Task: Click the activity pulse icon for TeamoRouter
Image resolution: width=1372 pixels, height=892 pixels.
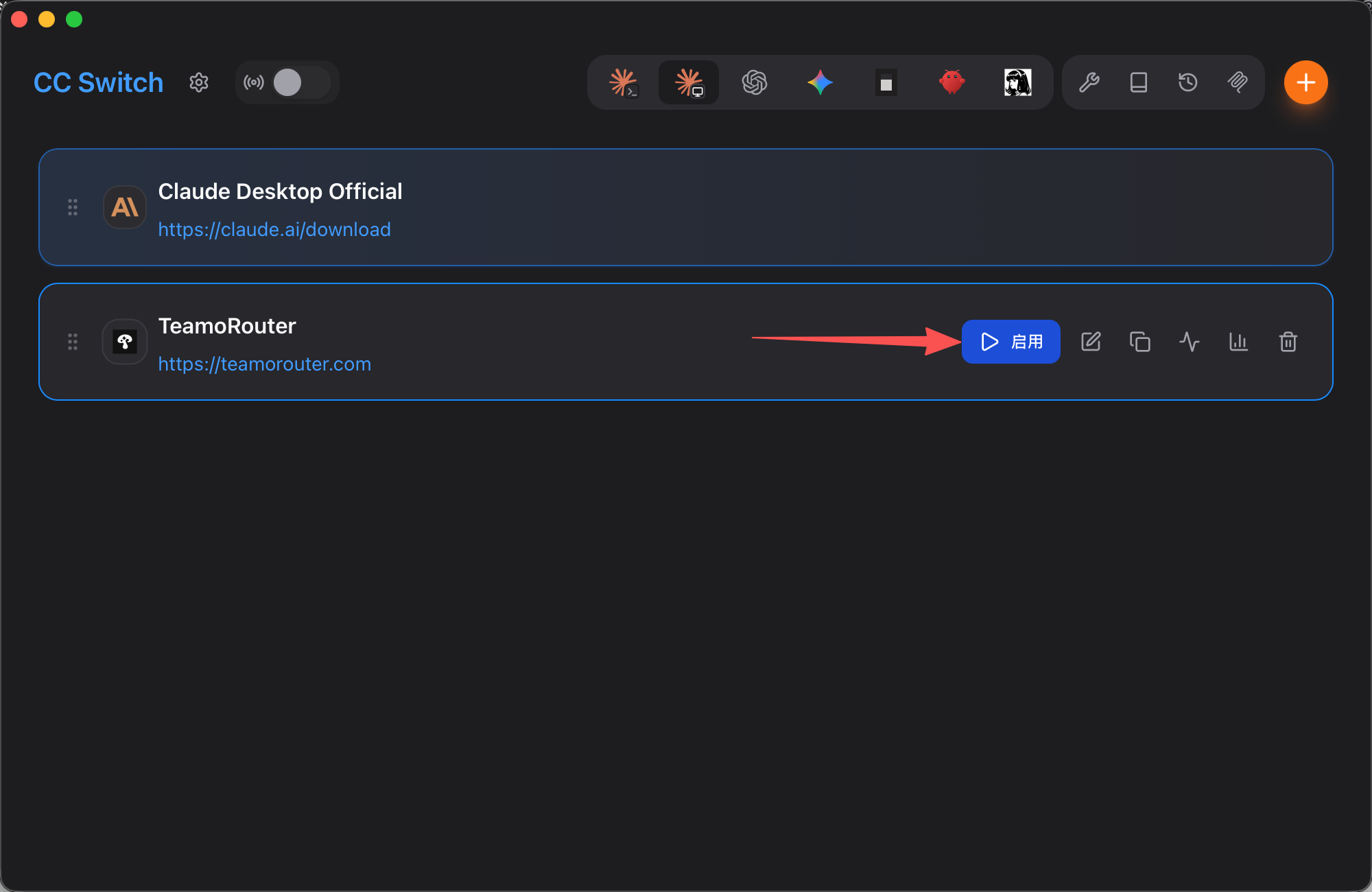Action: pyautogui.click(x=1190, y=342)
